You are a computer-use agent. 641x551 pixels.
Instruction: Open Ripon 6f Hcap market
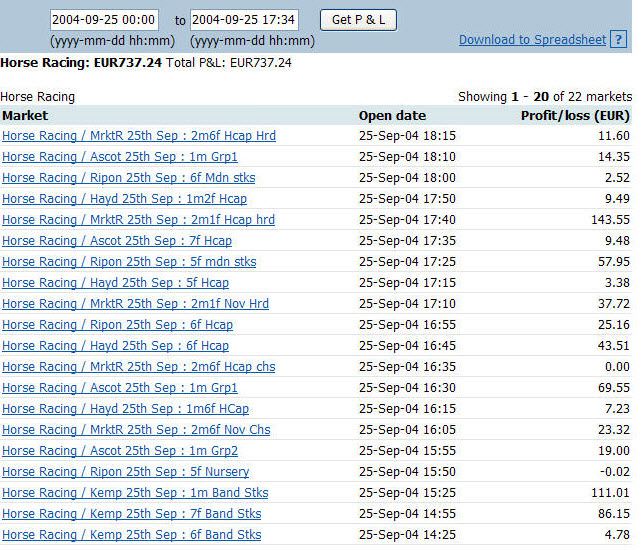[x=118, y=325]
